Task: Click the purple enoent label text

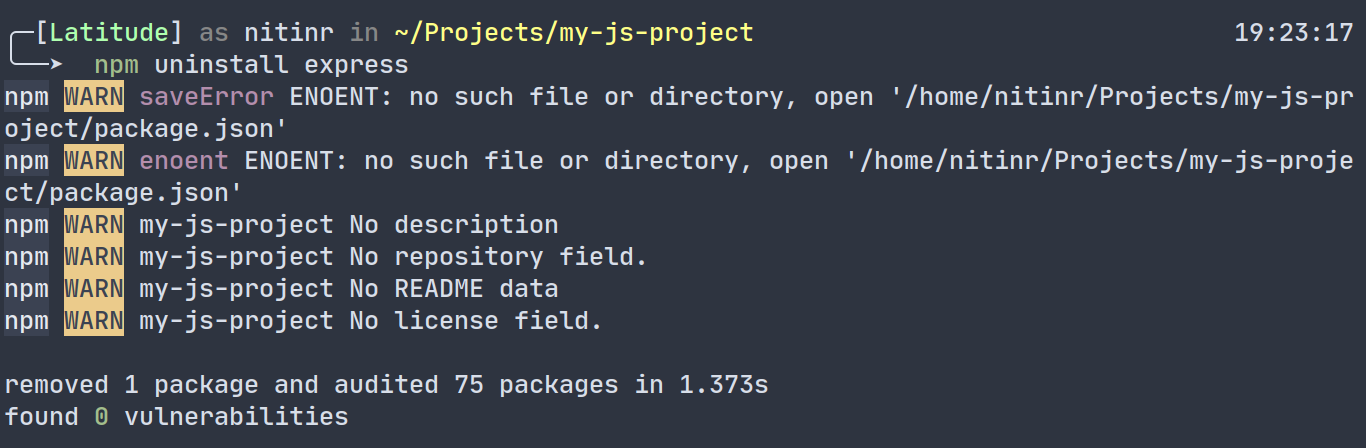Action: click(x=184, y=161)
